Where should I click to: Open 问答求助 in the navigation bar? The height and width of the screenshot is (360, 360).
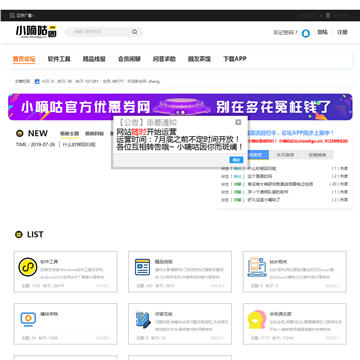164,59
